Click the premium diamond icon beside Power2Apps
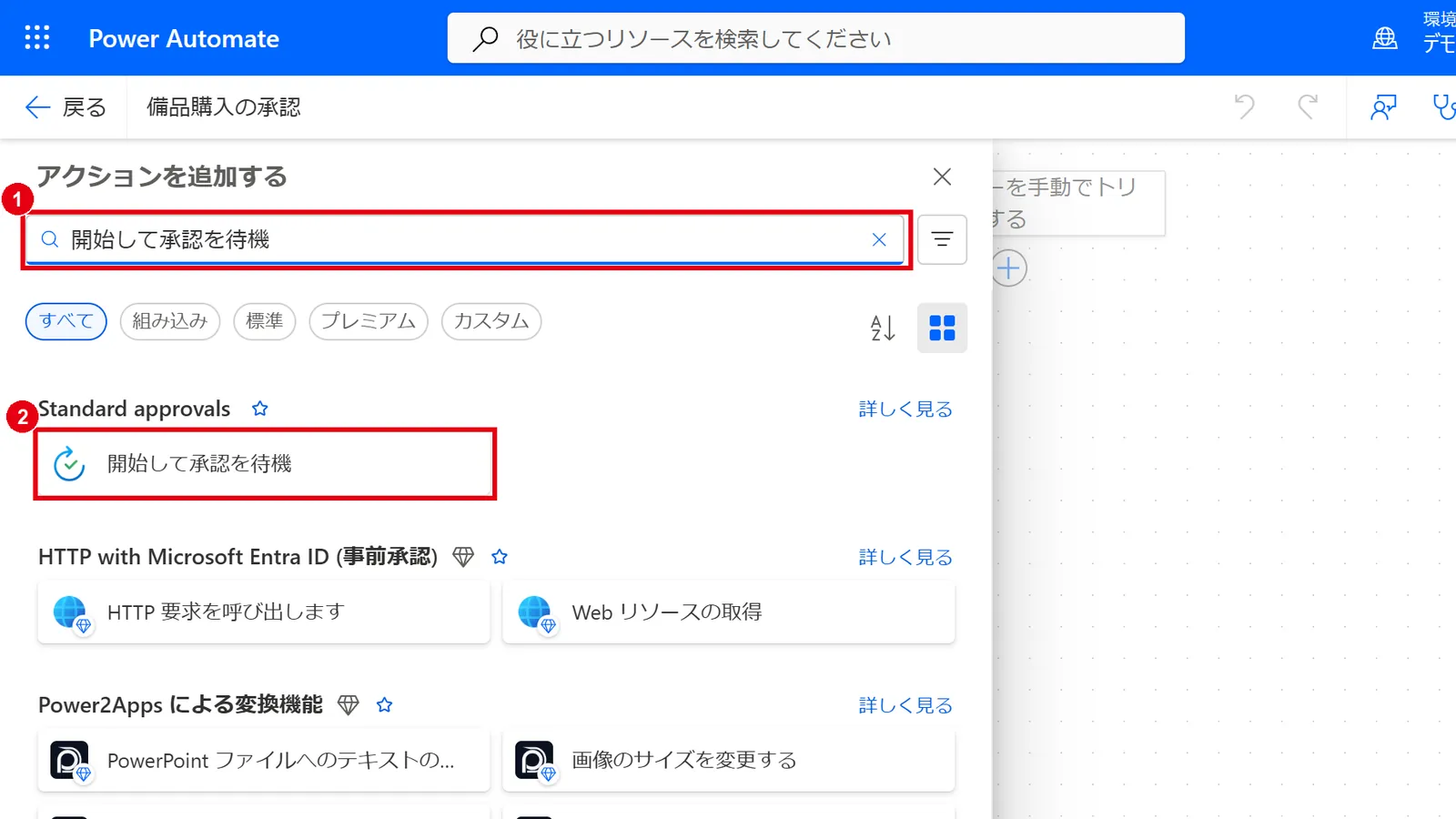The image size is (1456, 819). point(349,705)
